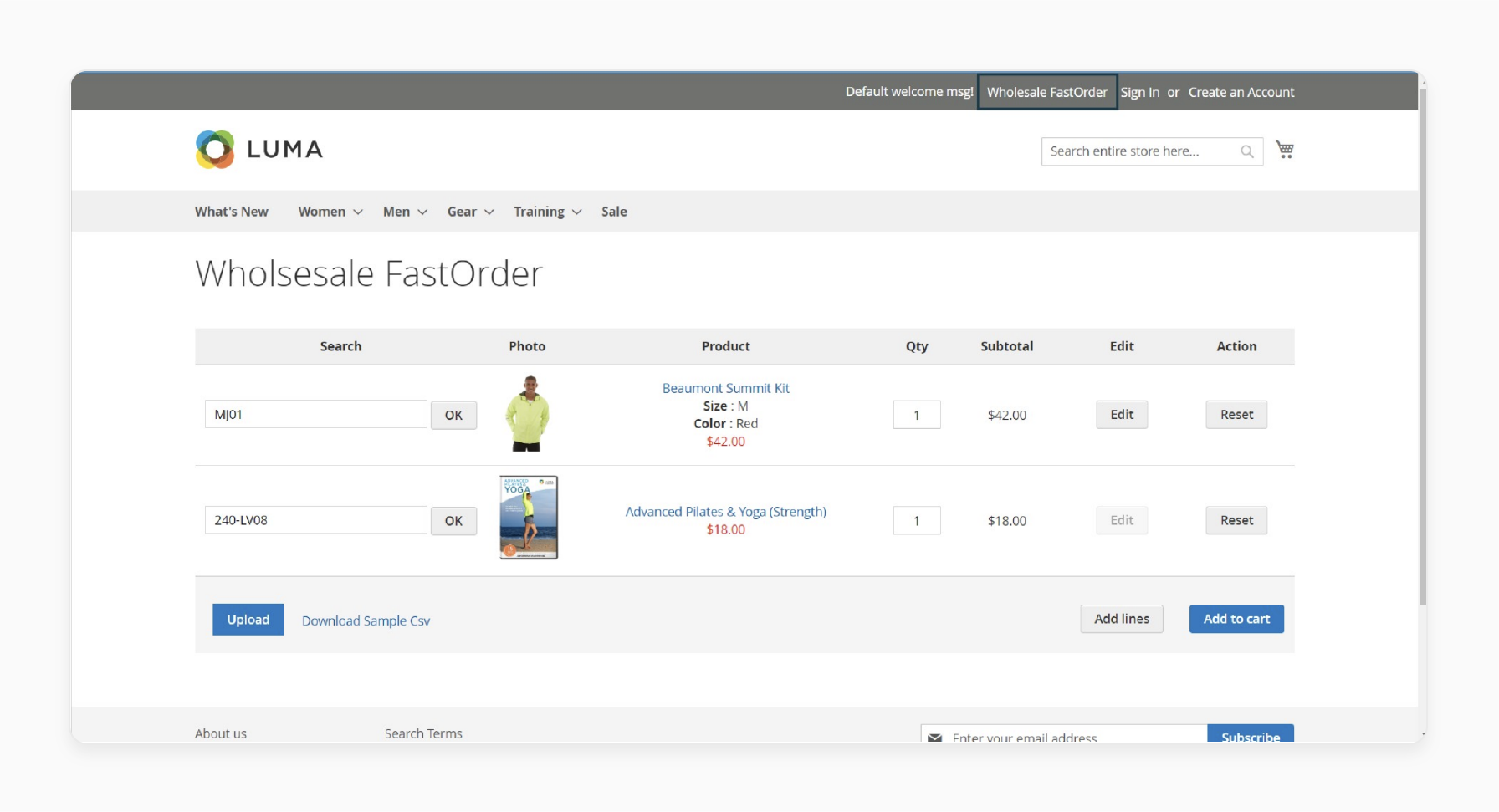
Task: Open the Training category
Action: click(539, 212)
